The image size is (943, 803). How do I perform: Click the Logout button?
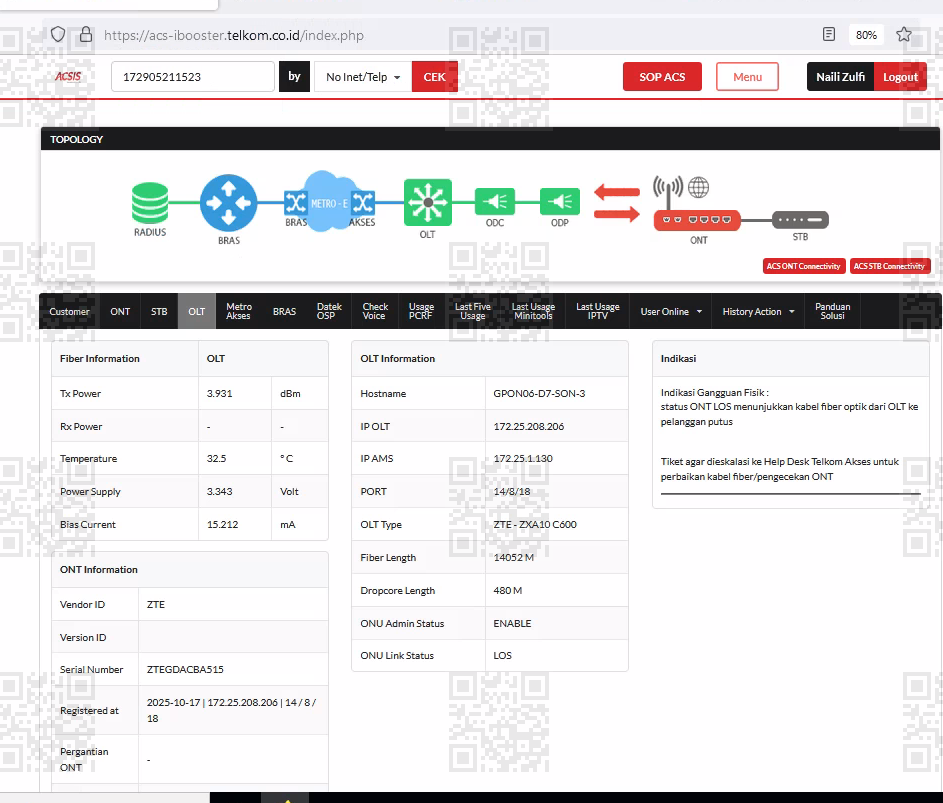point(900,76)
